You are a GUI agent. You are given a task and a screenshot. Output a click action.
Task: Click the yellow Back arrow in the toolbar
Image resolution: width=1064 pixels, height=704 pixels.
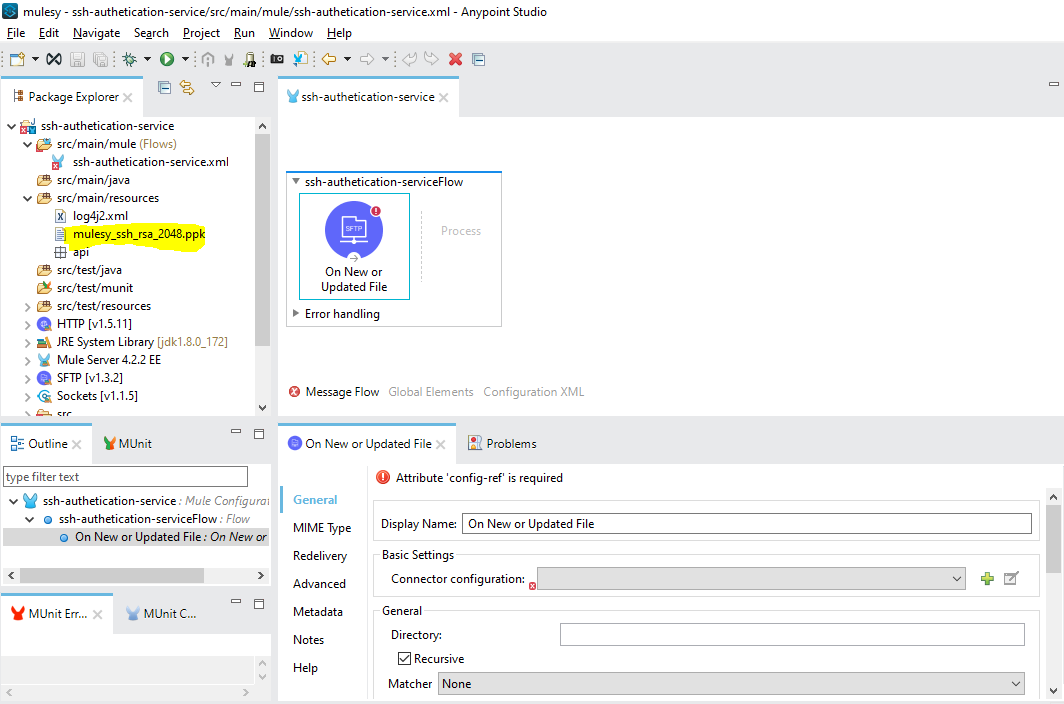pyautogui.click(x=329, y=60)
